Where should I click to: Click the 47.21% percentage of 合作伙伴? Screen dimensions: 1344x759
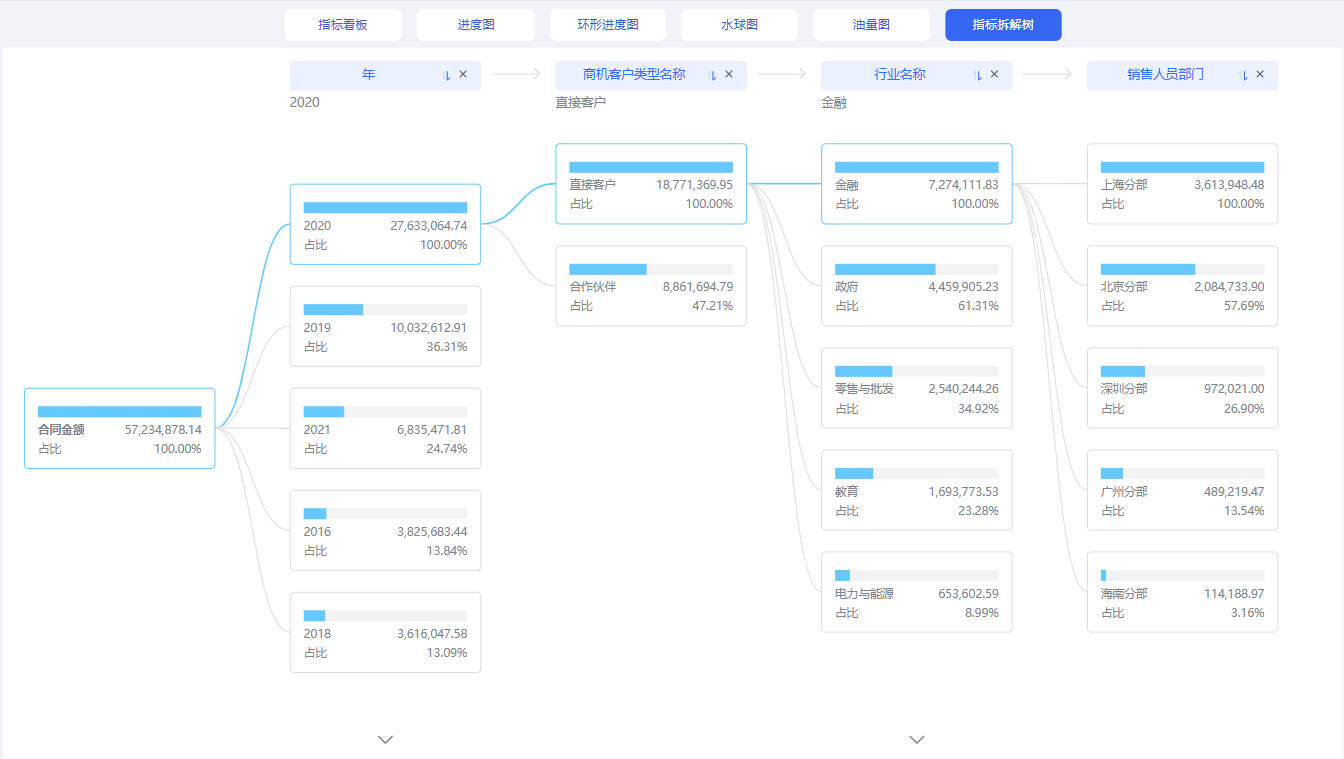(x=713, y=306)
